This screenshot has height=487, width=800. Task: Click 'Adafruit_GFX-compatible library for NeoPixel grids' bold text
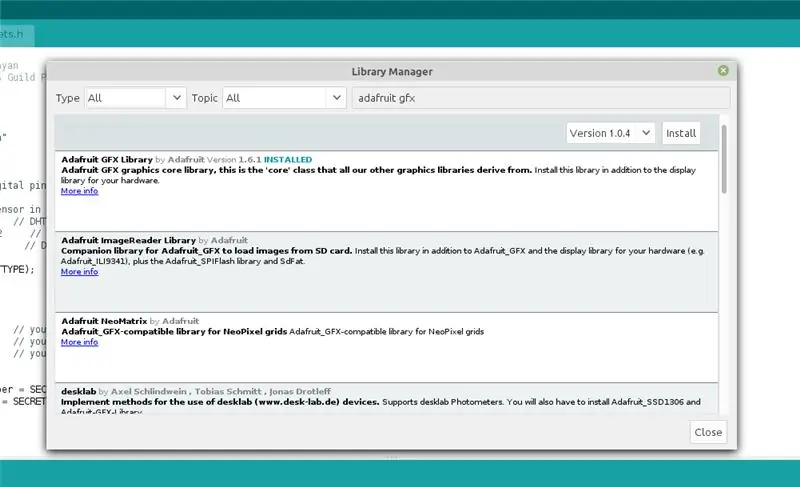pos(174,331)
